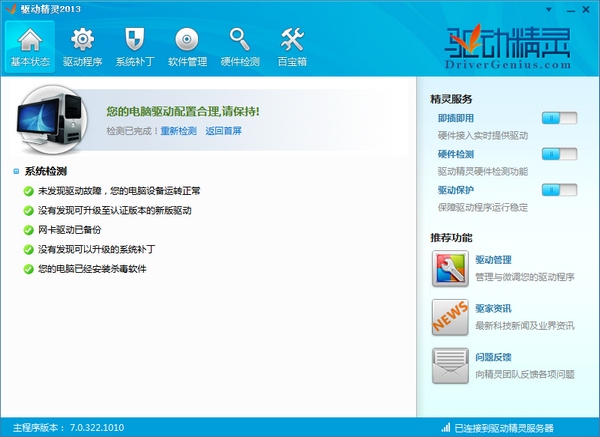Click description 管理与微调您的驱动程序

click(x=525, y=277)
